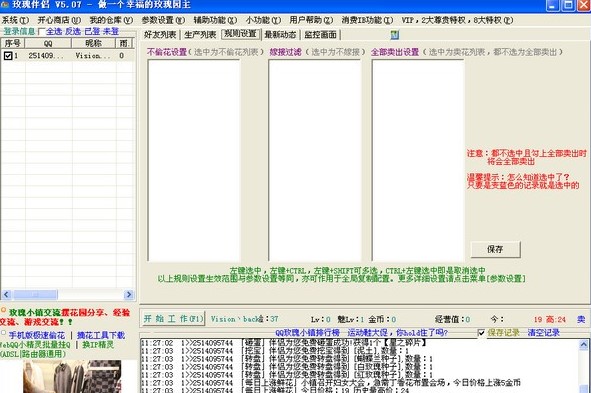The image size is (591, 393).
Task: Click the 反选 link
Action: click(x=73, y=32)
